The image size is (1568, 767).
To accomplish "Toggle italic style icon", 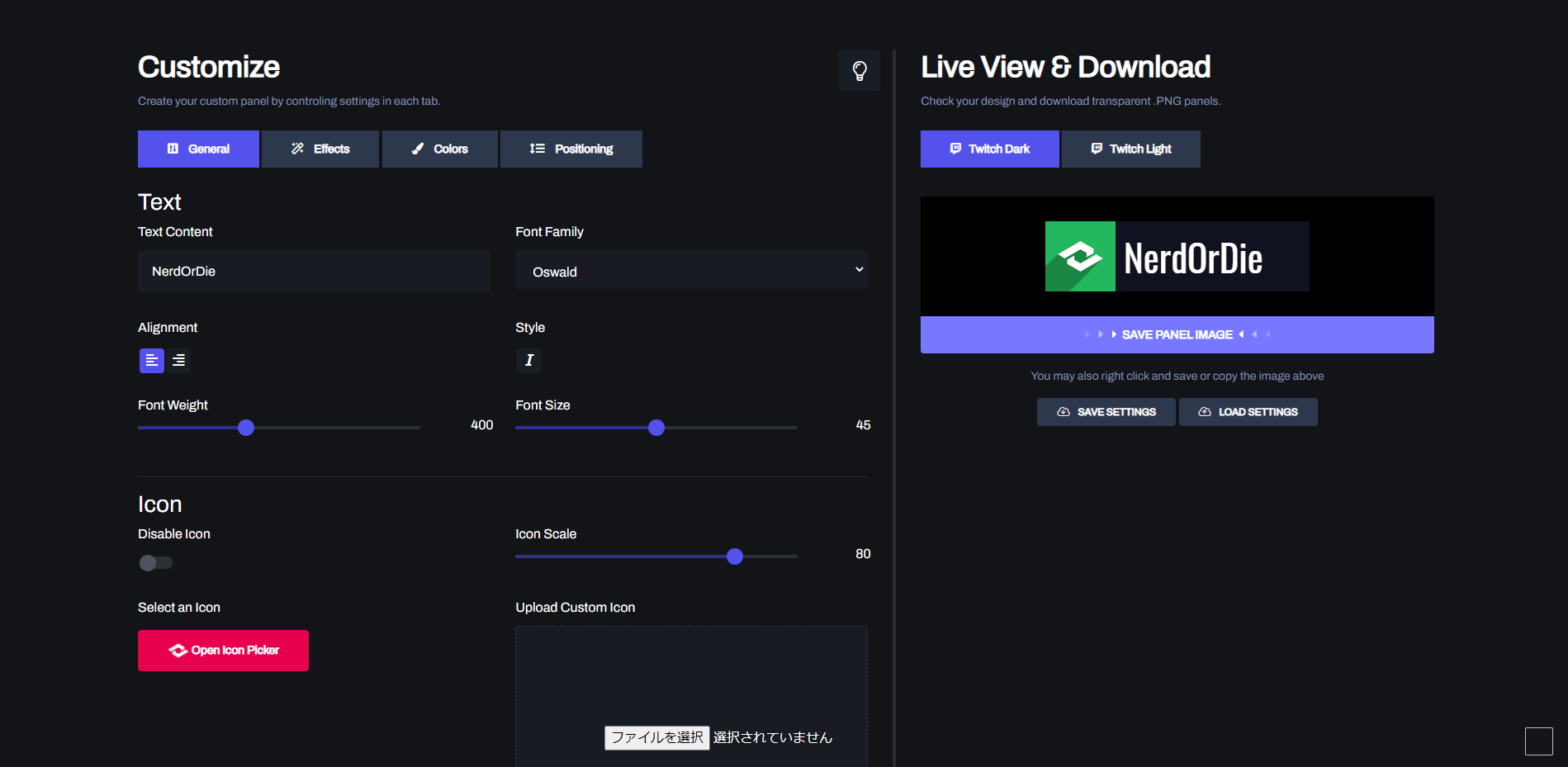I will [x=529, y=361].
